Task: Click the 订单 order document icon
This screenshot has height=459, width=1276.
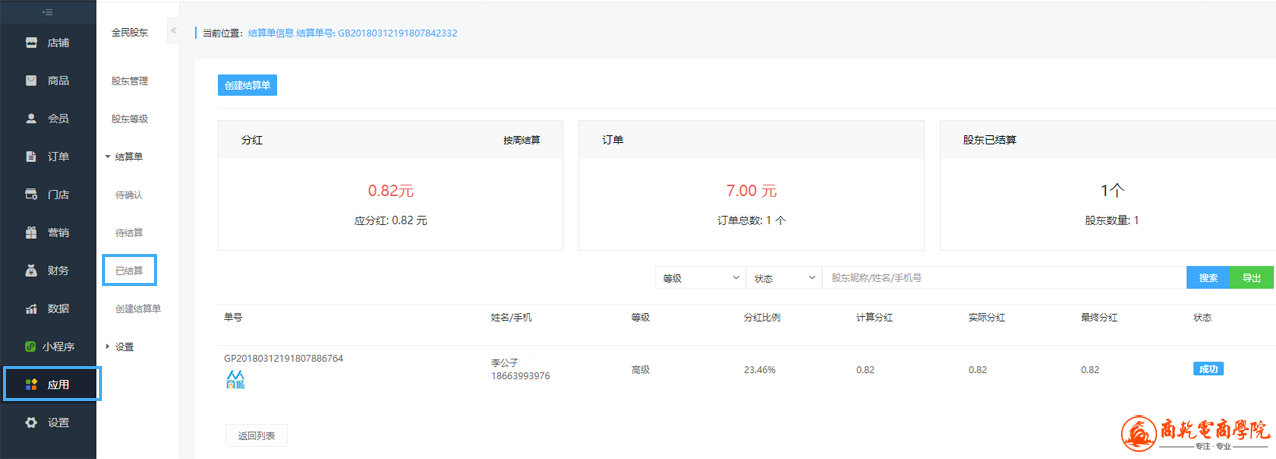Action: pyautogui.click(x=31, y=157)
